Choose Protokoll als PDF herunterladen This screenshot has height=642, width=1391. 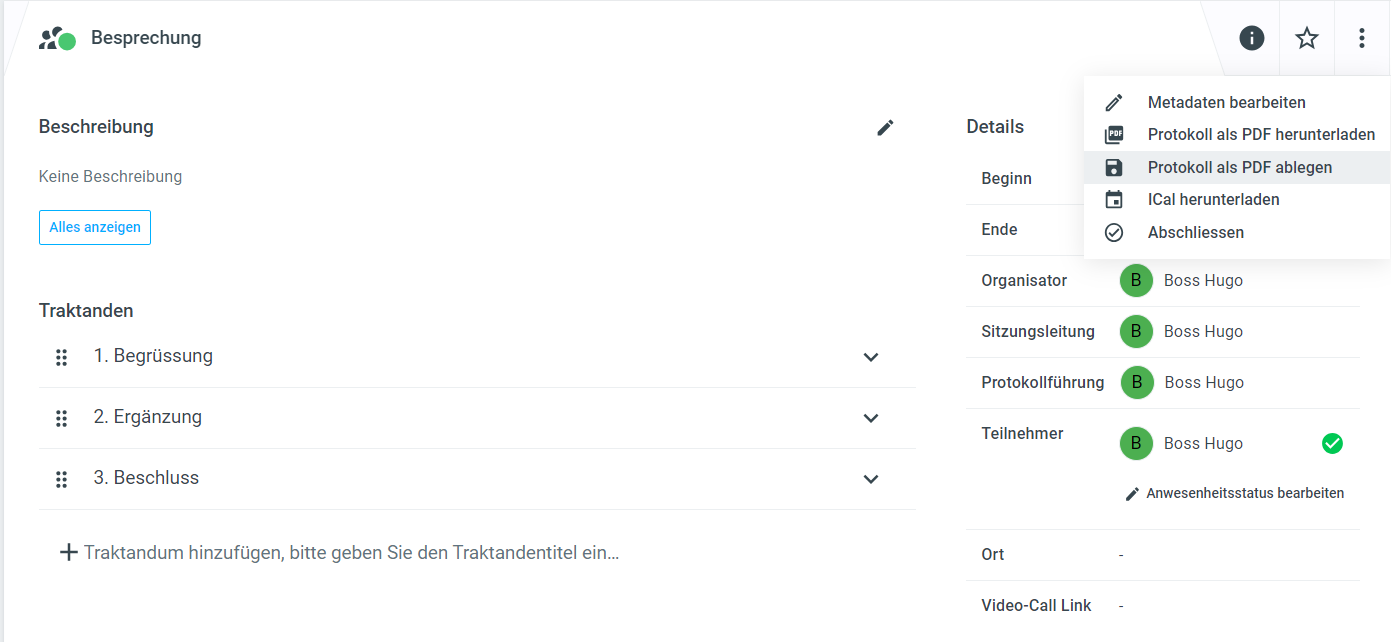(1260, 135)
